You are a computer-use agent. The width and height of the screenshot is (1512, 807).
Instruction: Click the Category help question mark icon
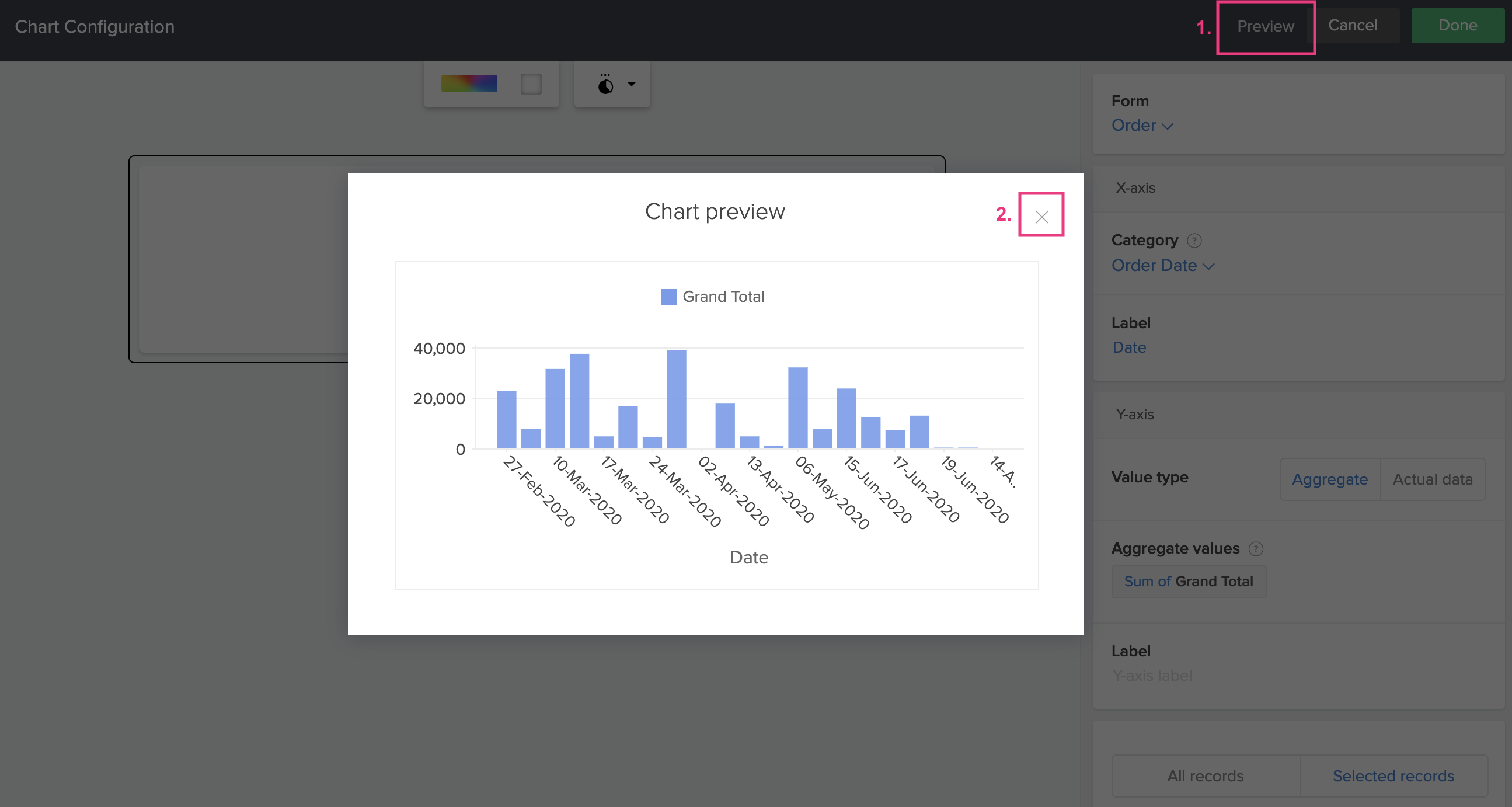(x=1194, y=240)
